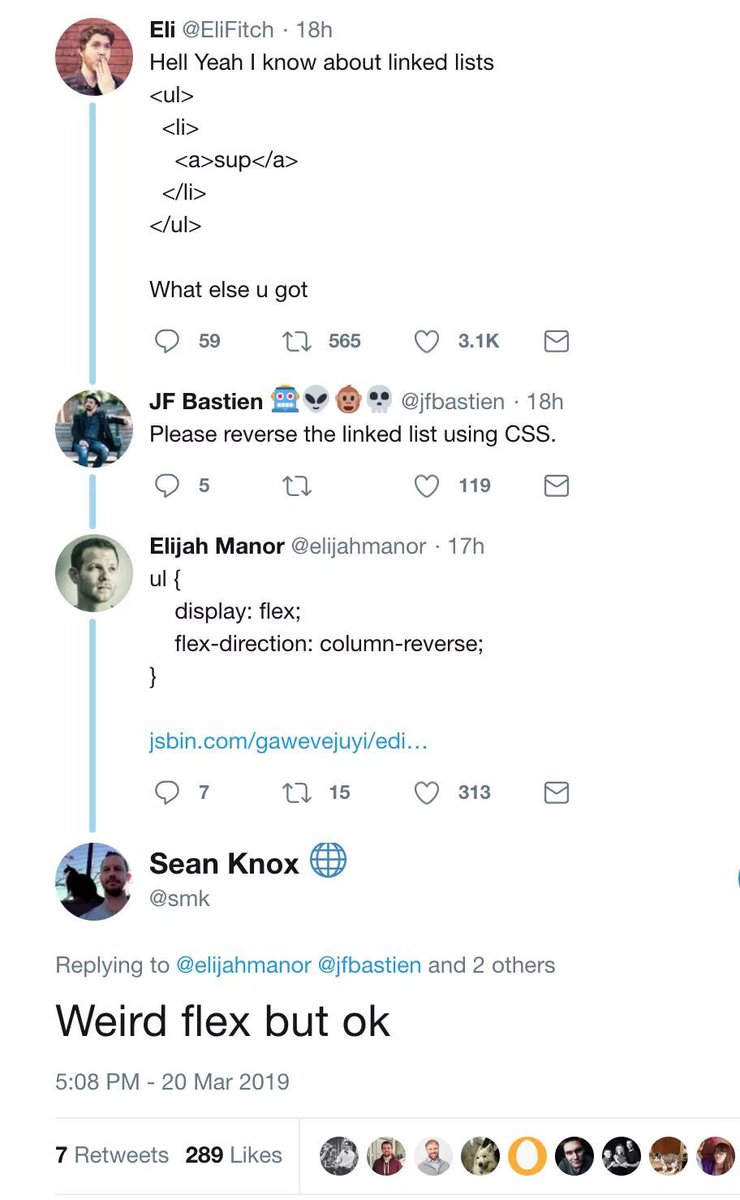
Task: Open the @jfbastien mention in reply line
Action: [x=370, y=965]
